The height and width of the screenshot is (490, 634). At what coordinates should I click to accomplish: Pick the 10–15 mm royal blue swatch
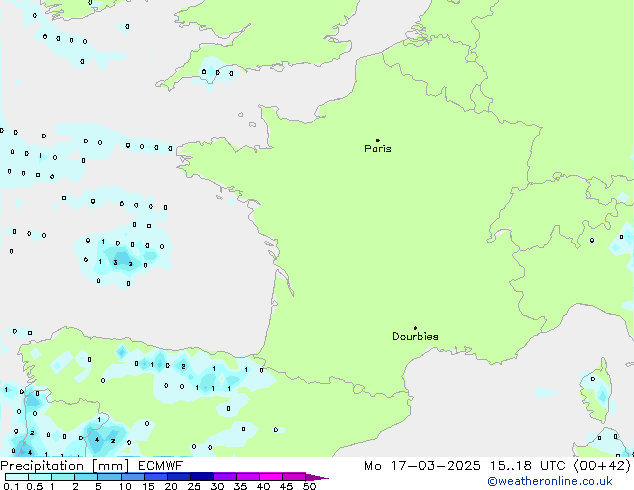point(133,477)
